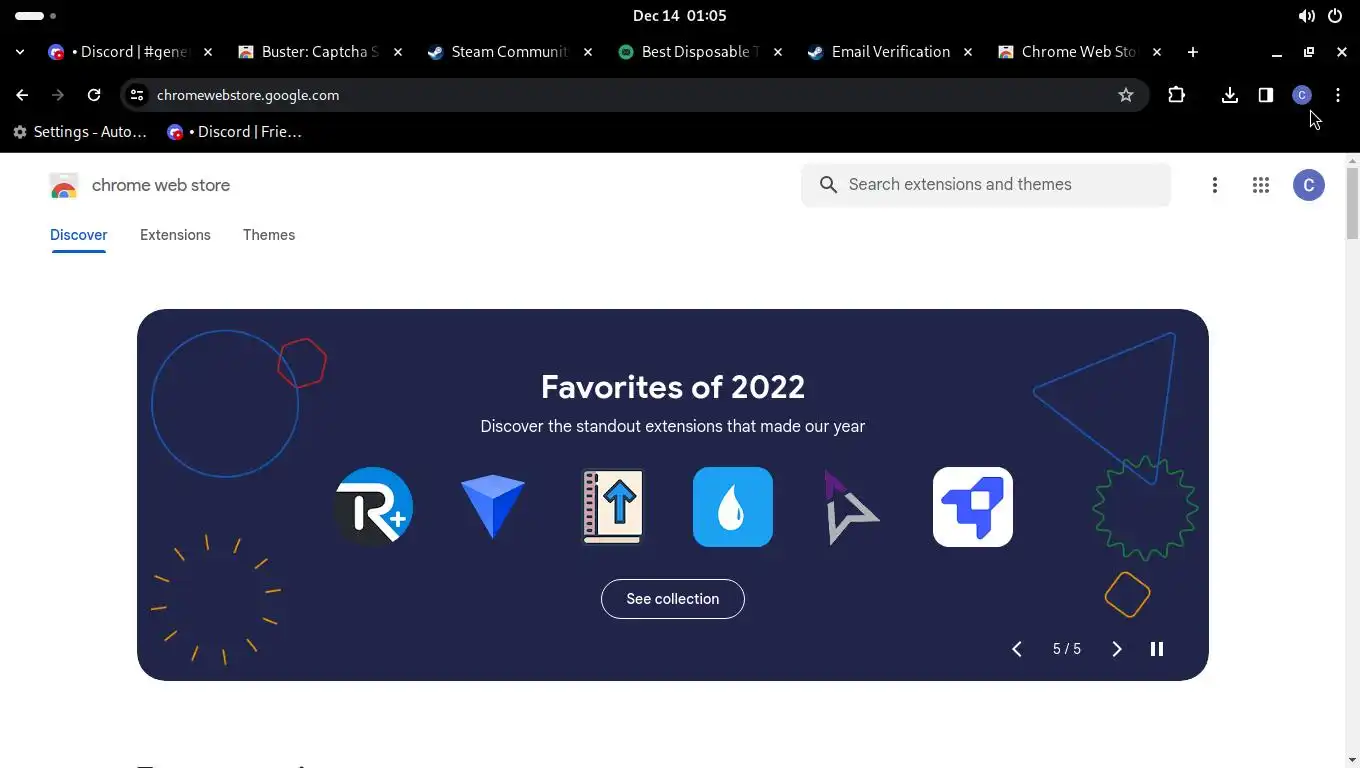The height and width of the screenshot is (768, 1360).
Task: Open the browser Extensions puzzle icon
Action: point(1177,95)
